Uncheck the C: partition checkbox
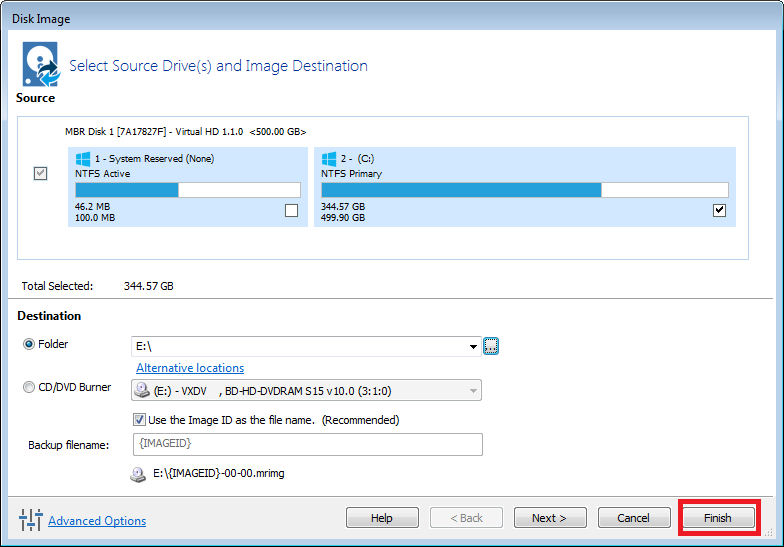This screenshot has width=784, height=547. click(x=719, y=210)
